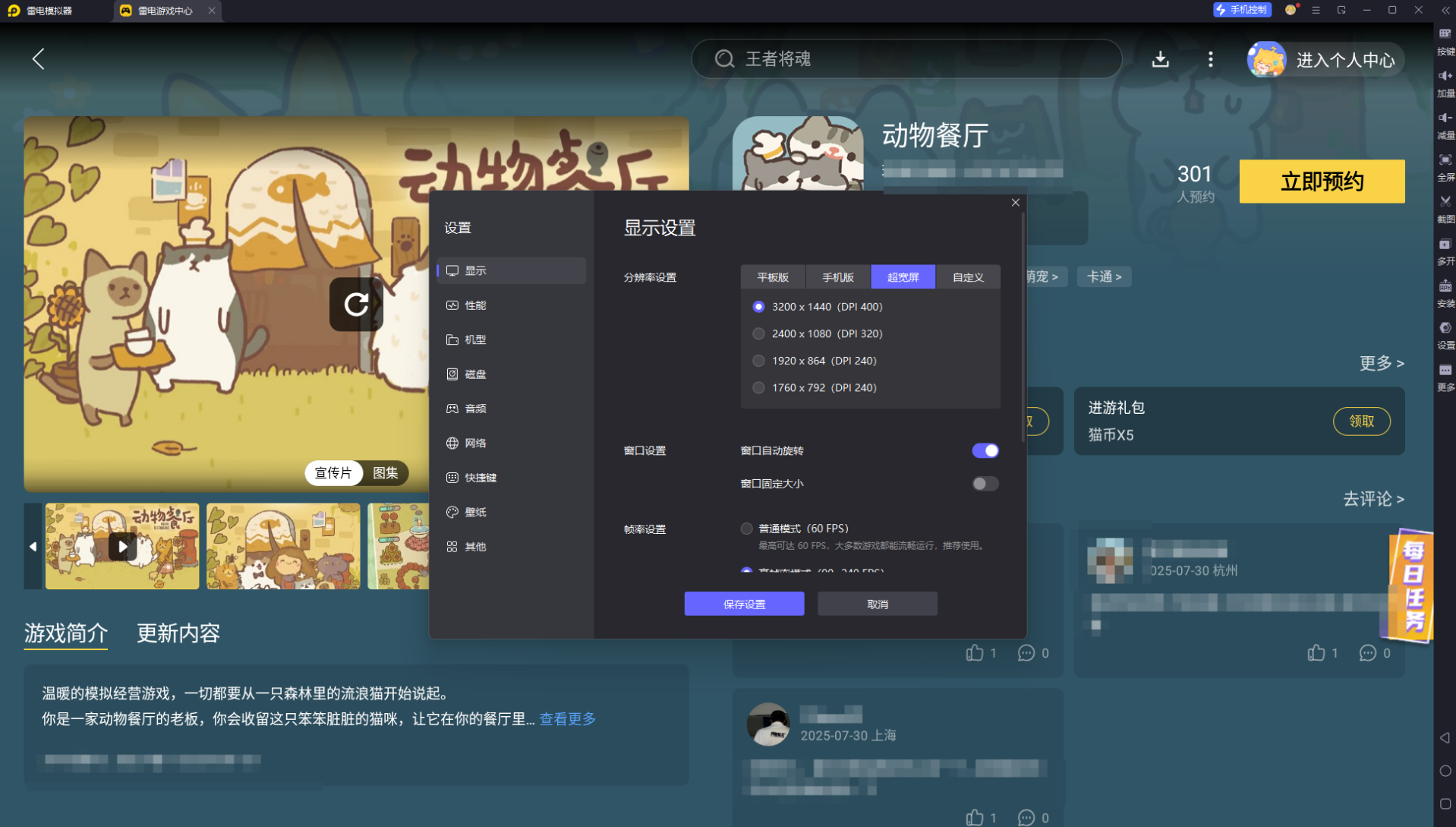The height and width of the screenshot is (827, 1456).
Task: Open the downloads icon near search bar
Action: point(1160,59)
